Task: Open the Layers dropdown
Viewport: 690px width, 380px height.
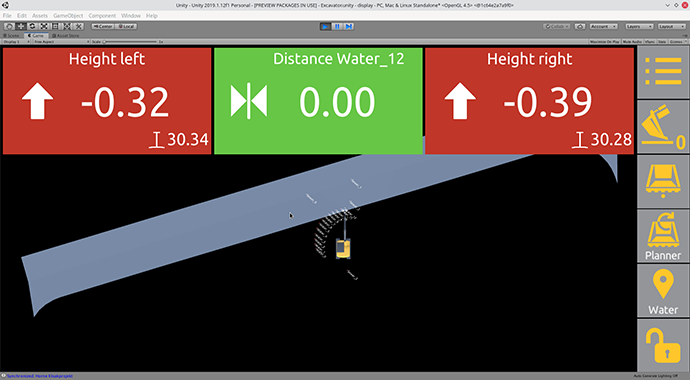Action: (x=639, y=26)
